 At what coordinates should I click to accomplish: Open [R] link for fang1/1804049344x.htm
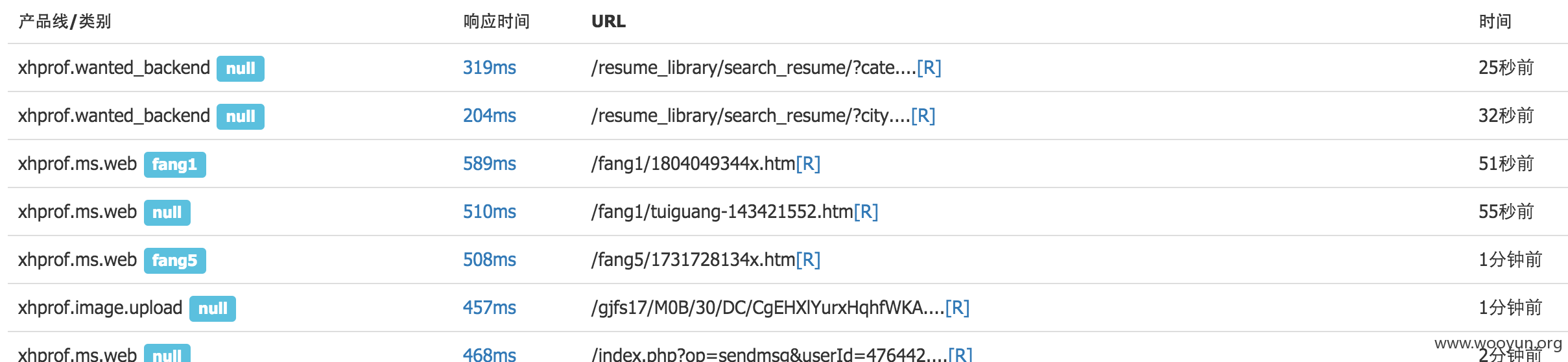808,163
